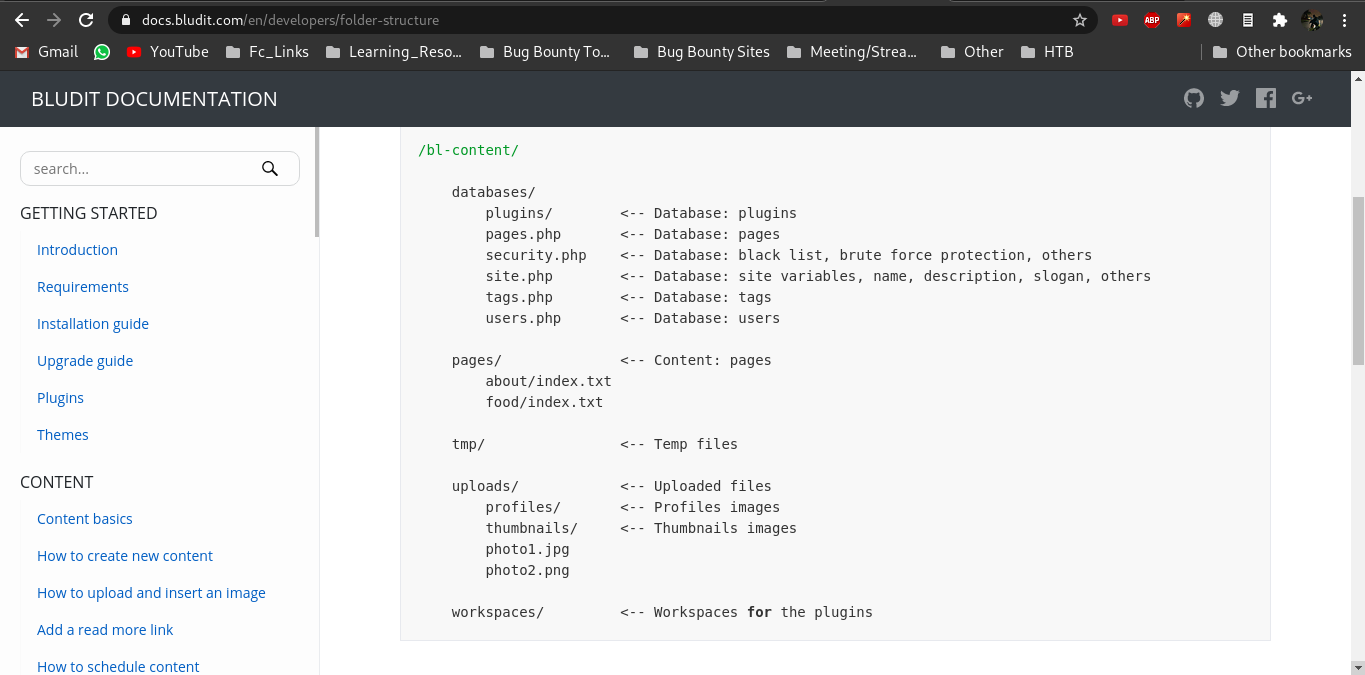The height and width of the screenshot is (675, 1365).
Task: Click the Google Plus icon
Action: (1302, 98)
